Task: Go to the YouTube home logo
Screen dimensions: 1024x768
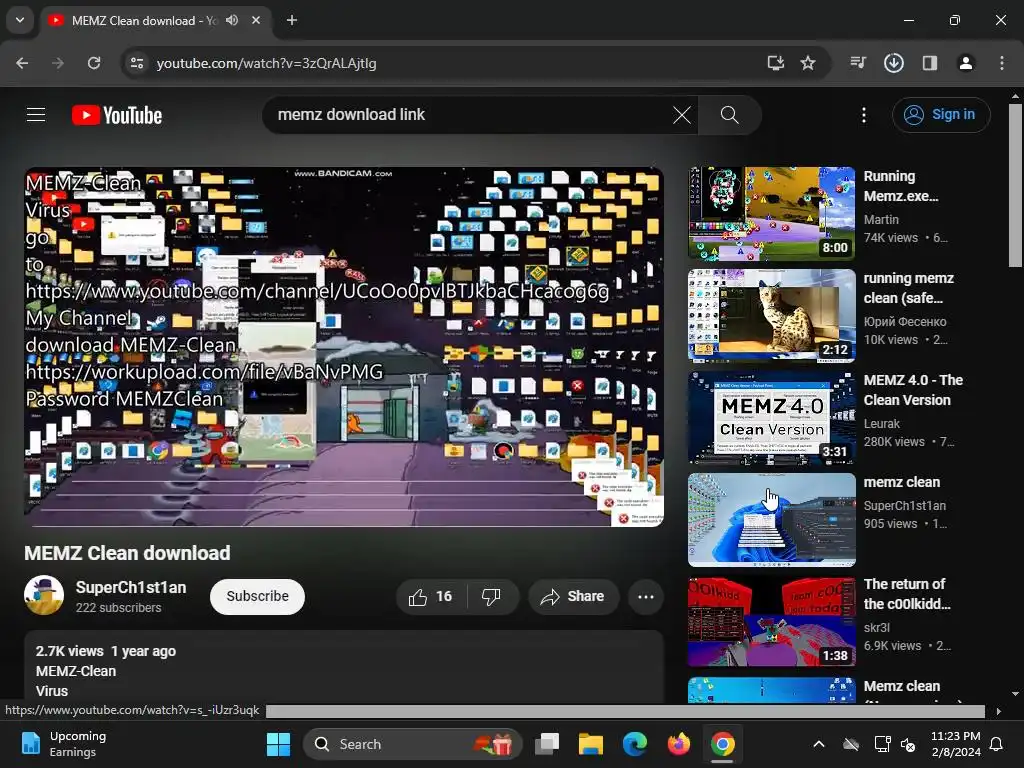Action: pyautogui.click(x=117, y=115)
